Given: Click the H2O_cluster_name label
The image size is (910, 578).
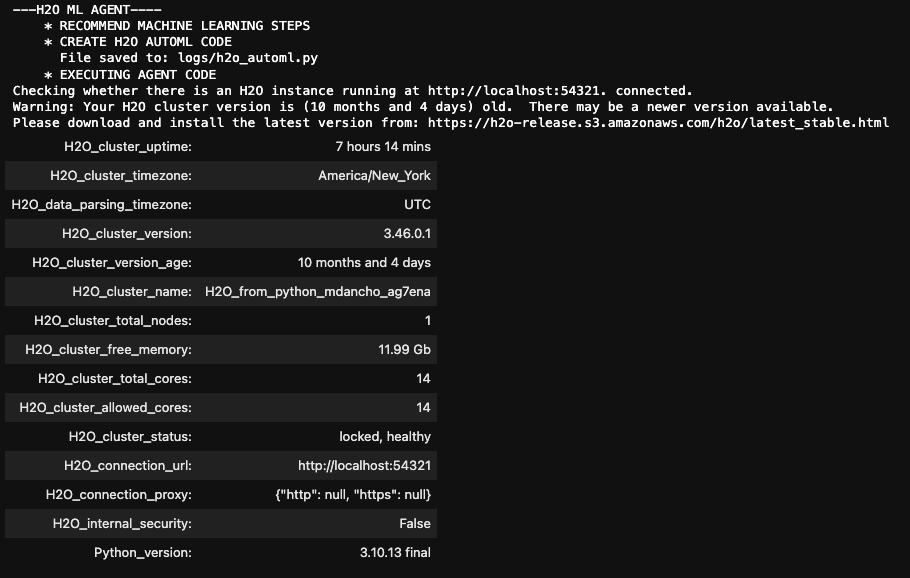Looking at the screenshot, I should coord(132,292).
